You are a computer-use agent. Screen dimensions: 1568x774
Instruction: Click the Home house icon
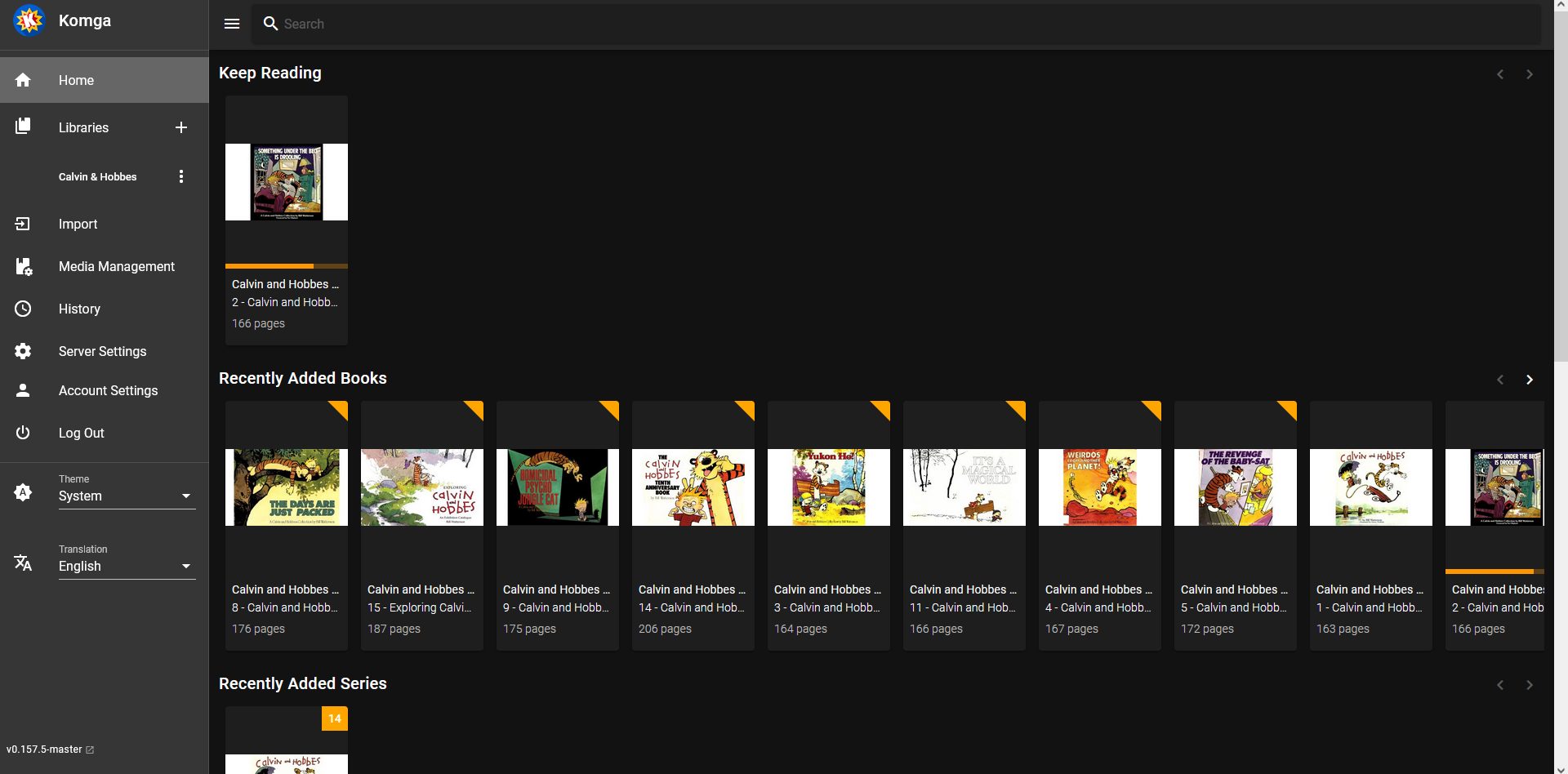(23, 80)
